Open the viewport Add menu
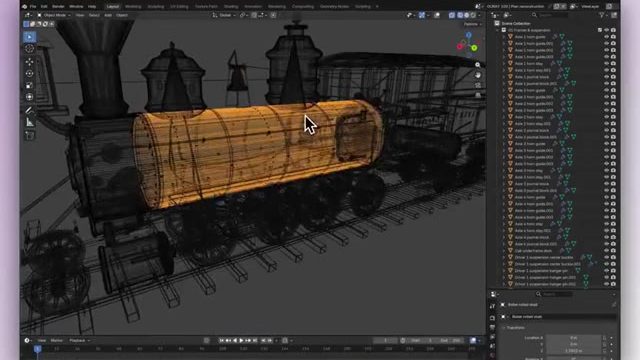The image size is (640, 360). [108, 15]
